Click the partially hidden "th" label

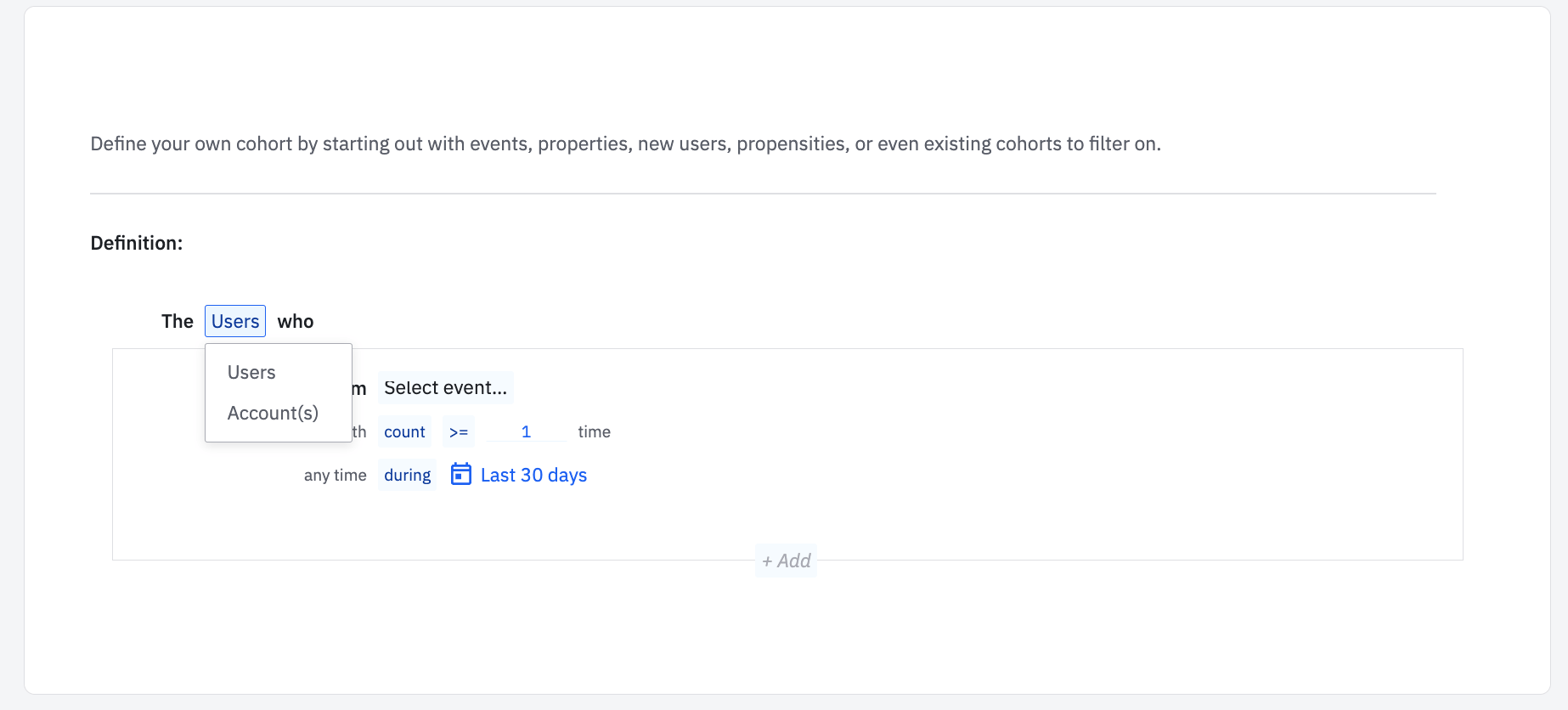pos(359,432)
